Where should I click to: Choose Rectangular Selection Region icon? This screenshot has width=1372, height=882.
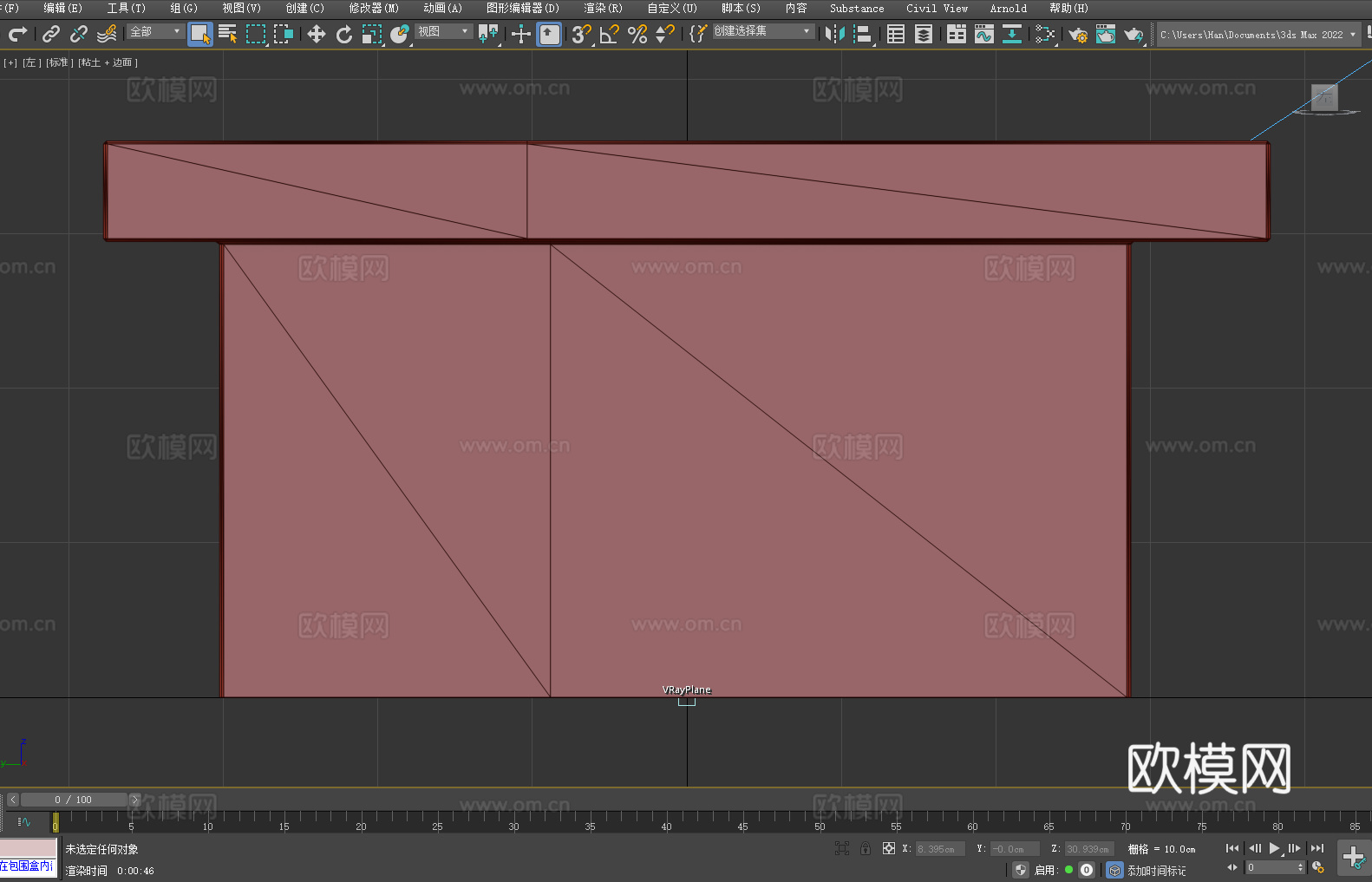pyautogui.click(x=256, y=34)
